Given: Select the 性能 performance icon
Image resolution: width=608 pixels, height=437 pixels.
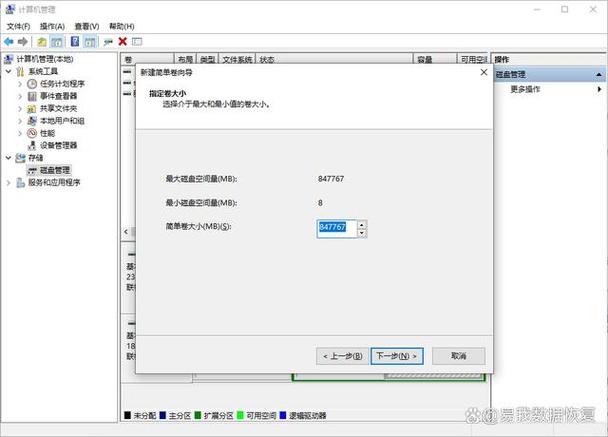Looking at the screenshot, I should pyautogui.click(x=32, y=133).
